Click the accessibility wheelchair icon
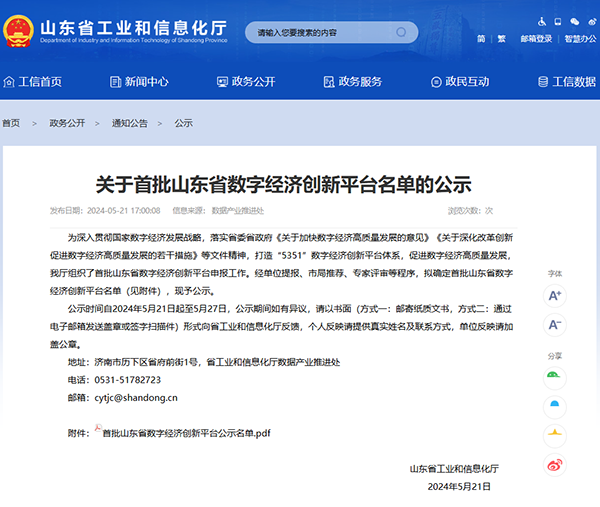The width and height of the screenshot is (600, 507). pyautogui.click(x=543, y=21)
